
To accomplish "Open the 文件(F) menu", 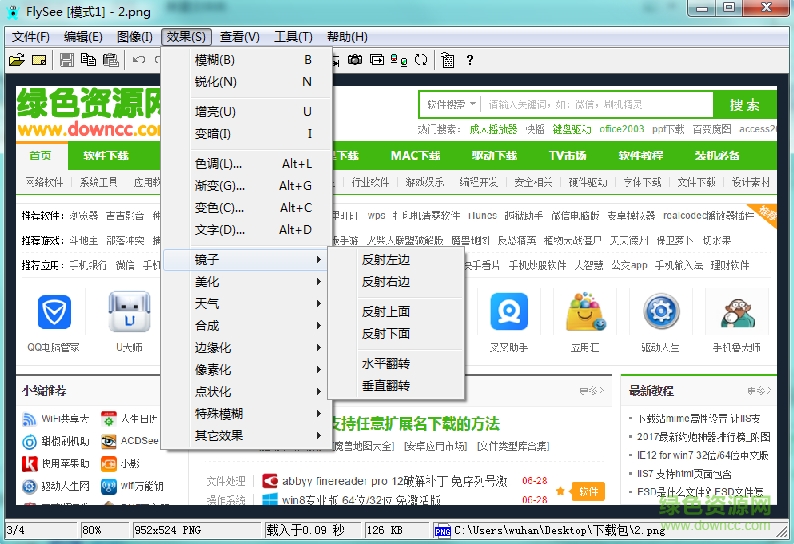I will [x=30, y=37].
